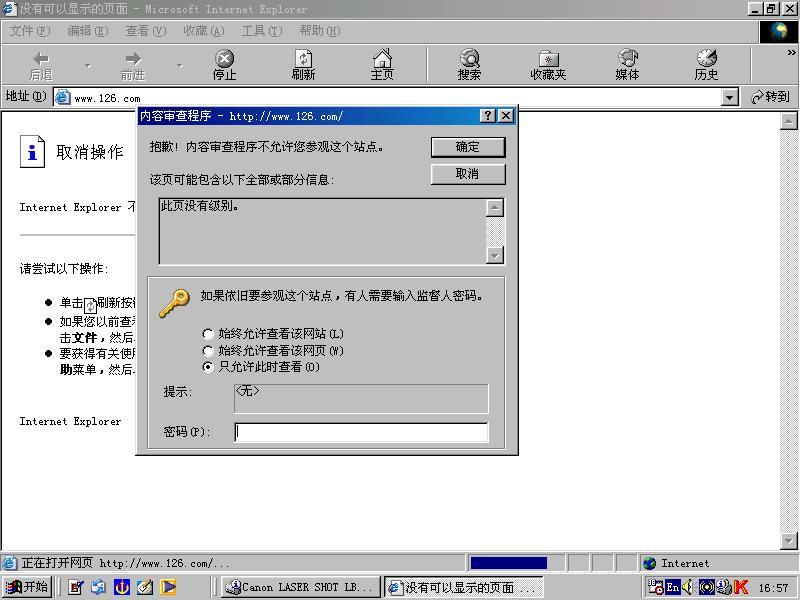Expand the toolbar overflow chevron
Image resolution: width=800 pixels, height=600 pixels.
(x=791, y=53)
